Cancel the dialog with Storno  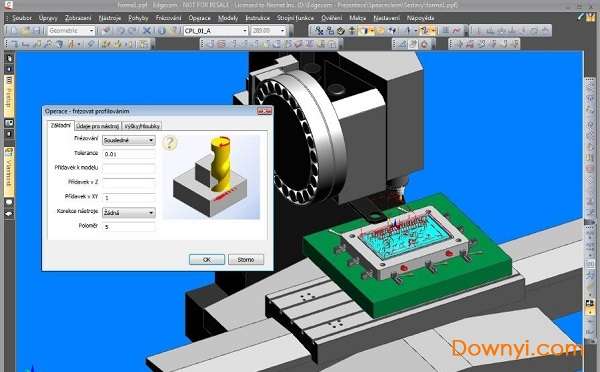246,259
